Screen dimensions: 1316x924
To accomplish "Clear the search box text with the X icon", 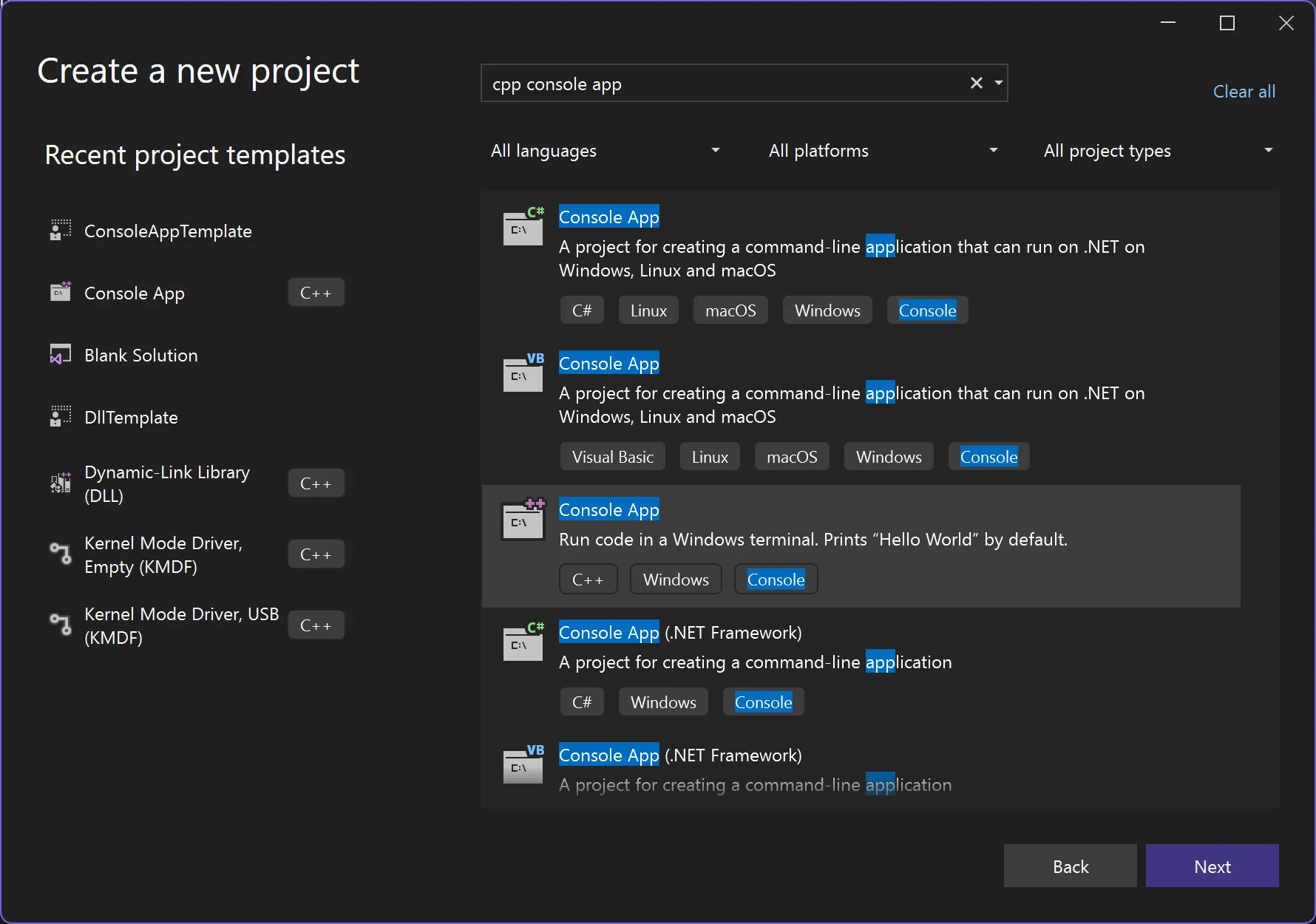I will 976,83.
